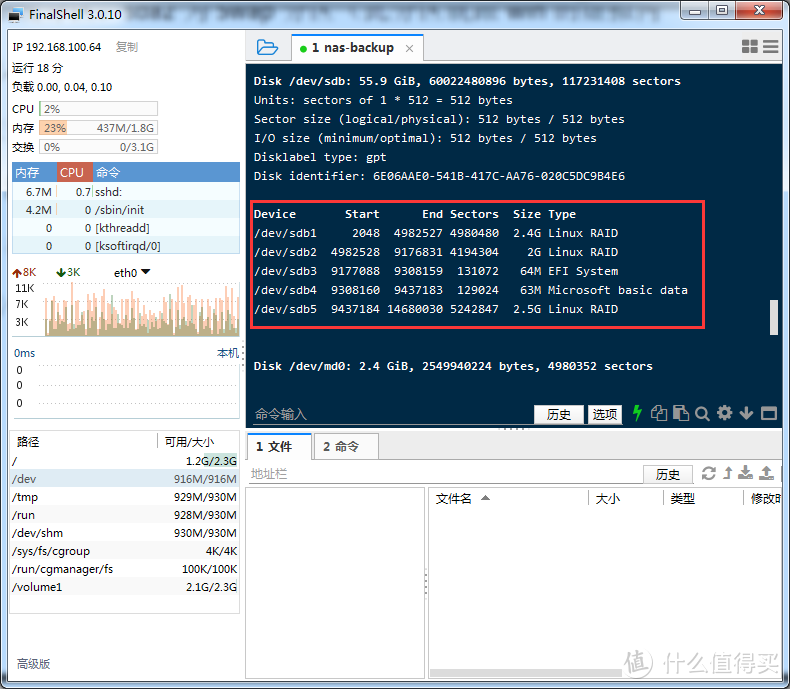
Task: Toggle fullscreen terminal window icon
Action: coord(769,413)
